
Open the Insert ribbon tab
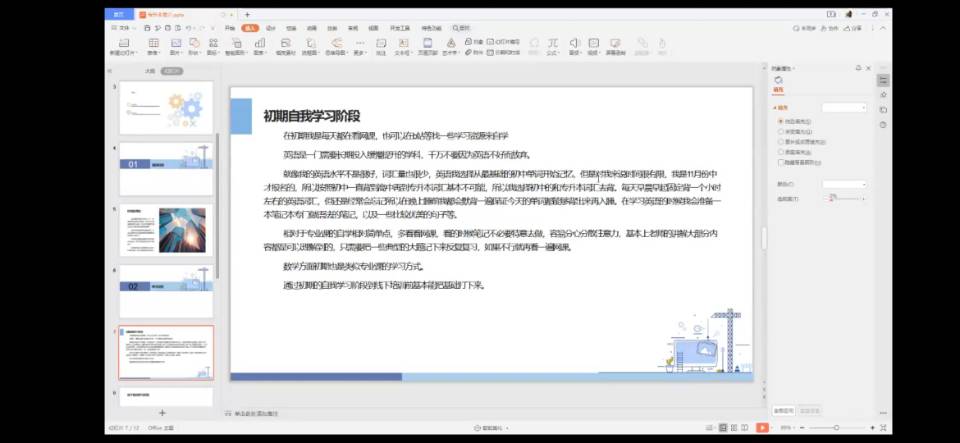(x=251, y=29)
